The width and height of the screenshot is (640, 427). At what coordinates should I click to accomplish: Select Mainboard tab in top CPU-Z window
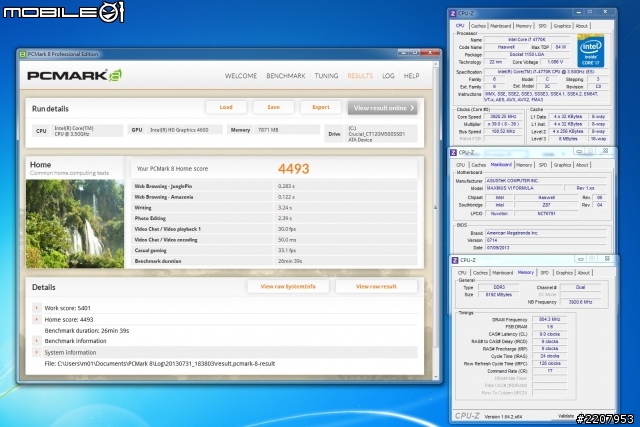point(500,26)
